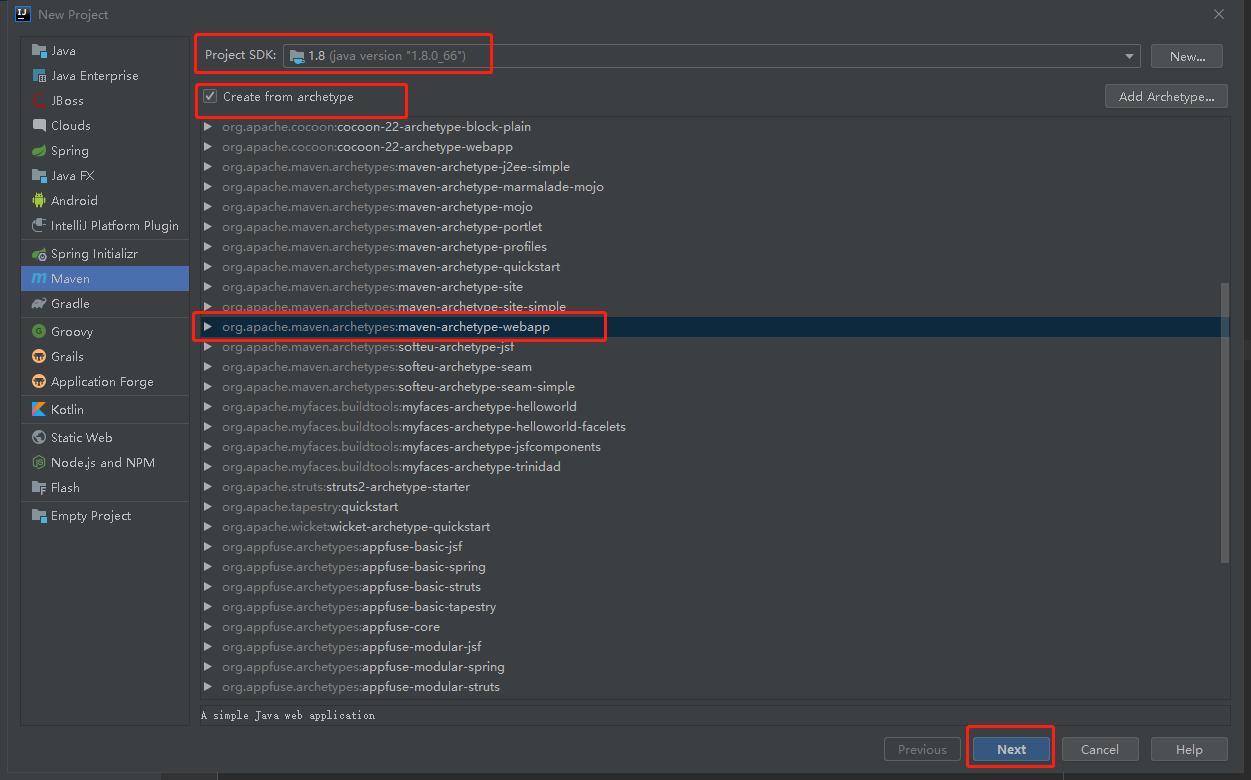Viewport: 1251px width, 780px height.
Task: Select the Gradle elephant icon
Action: pyautogui.click(x=39, y=304)
